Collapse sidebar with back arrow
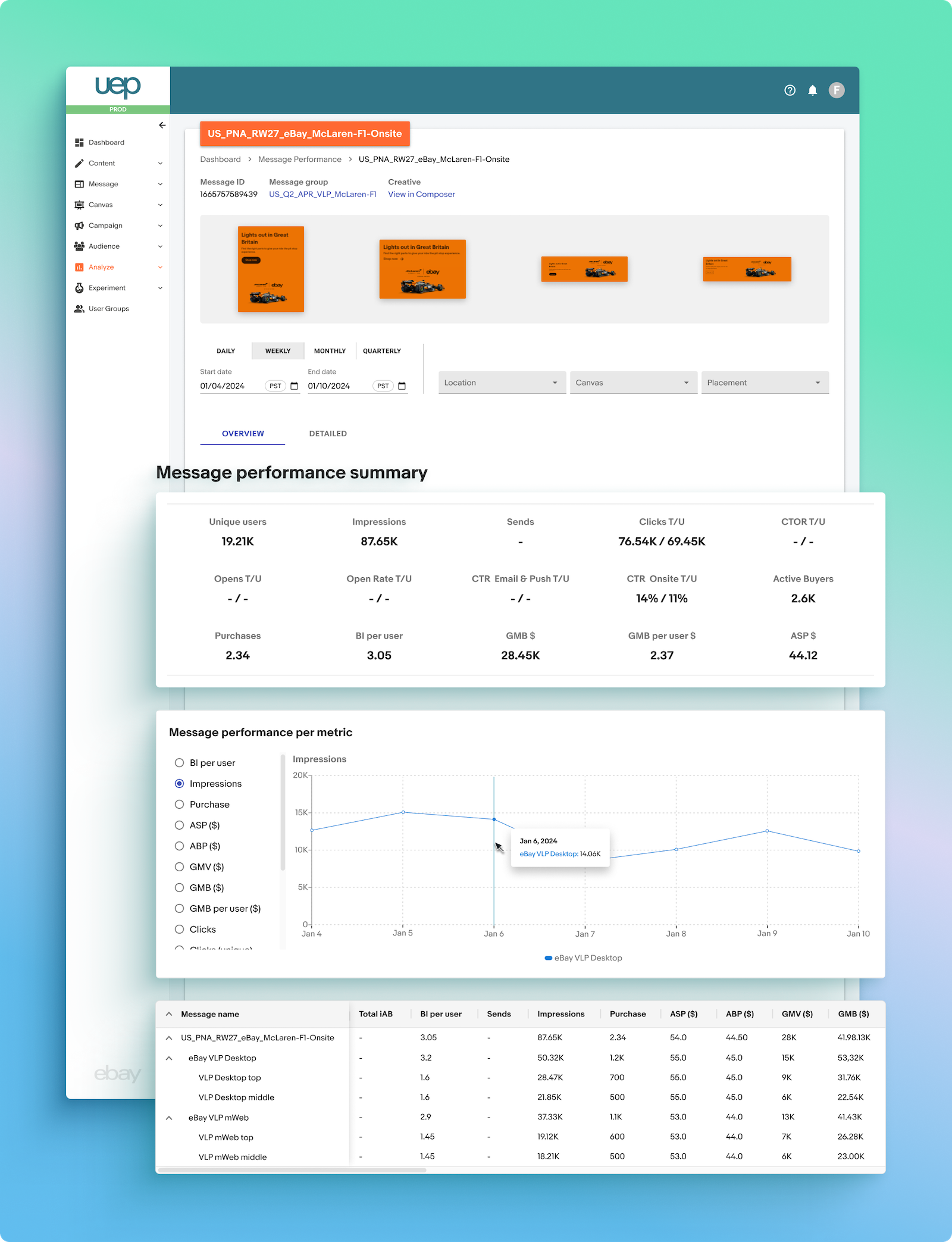 [162, 125]
